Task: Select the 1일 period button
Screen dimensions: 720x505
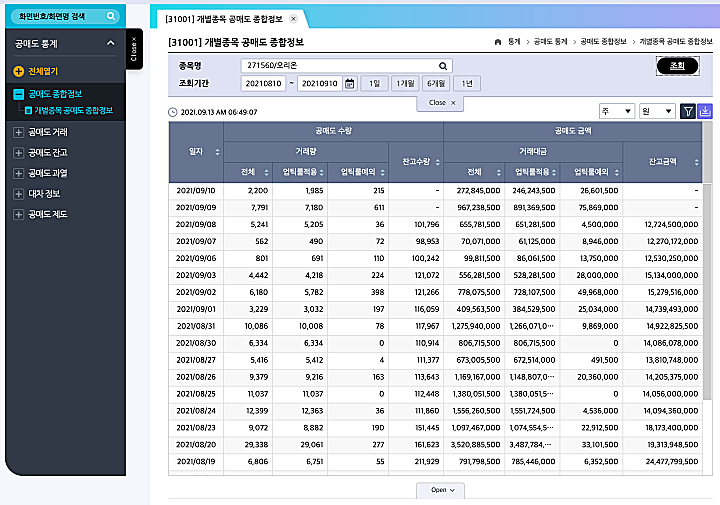Action: pyautogui.click(x=374, y=84)
